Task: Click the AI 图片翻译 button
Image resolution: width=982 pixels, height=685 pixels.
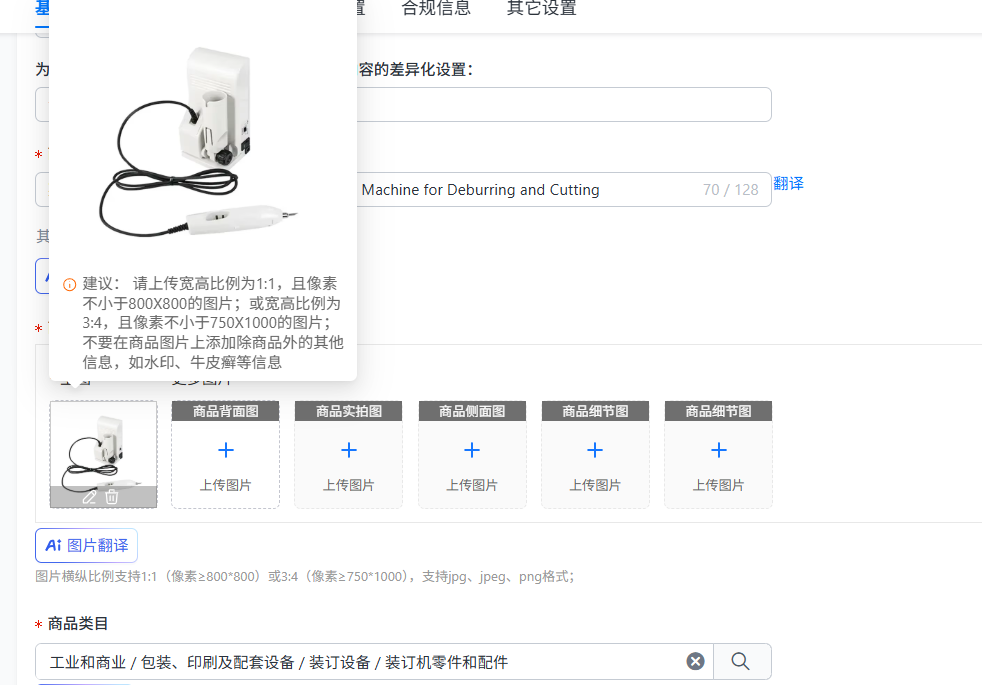Action: (86, 545)
